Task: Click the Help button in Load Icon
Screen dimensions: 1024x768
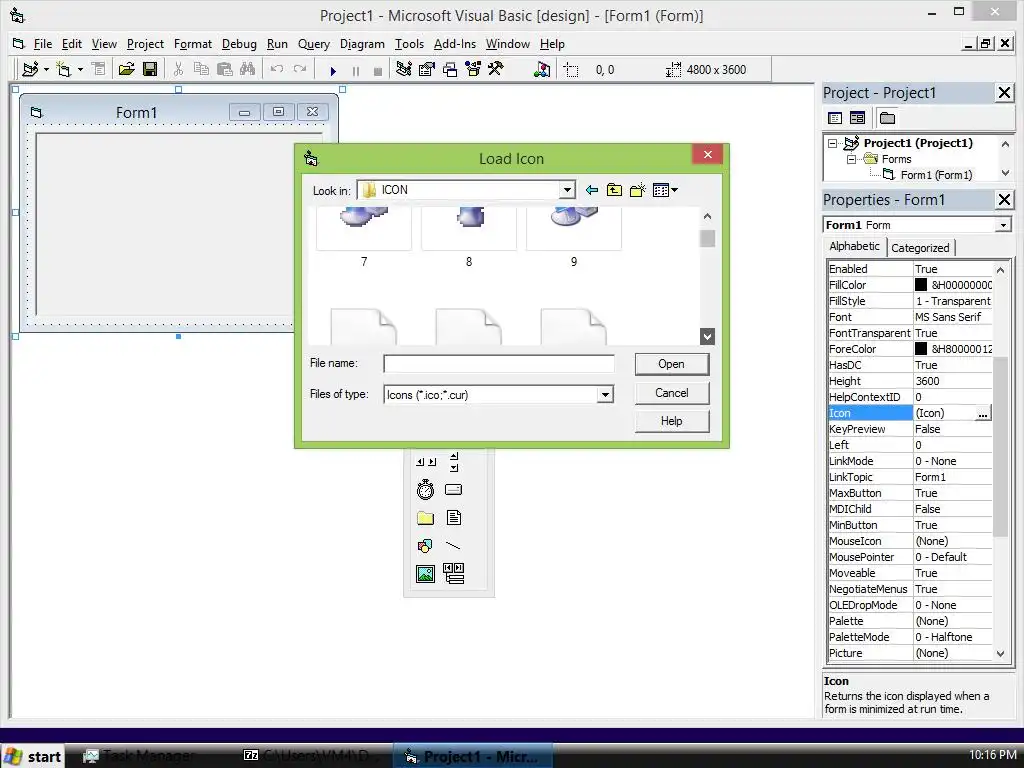Action: [x=671, y=421]
